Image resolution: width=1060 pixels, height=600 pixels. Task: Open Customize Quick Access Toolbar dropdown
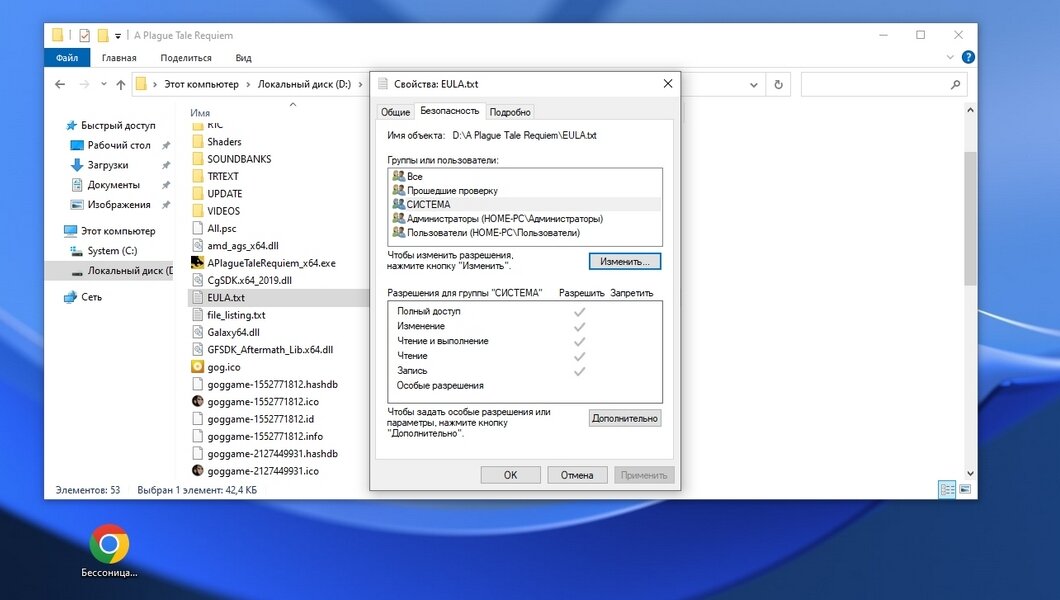[118, 36]
